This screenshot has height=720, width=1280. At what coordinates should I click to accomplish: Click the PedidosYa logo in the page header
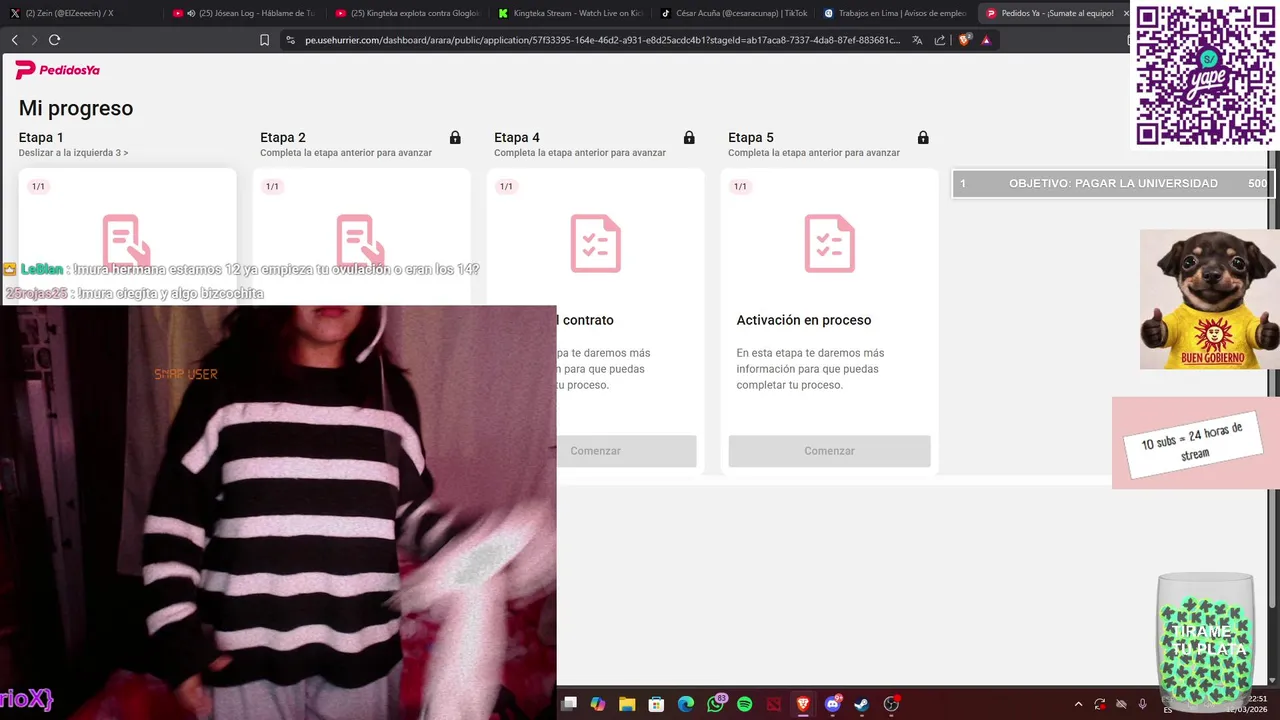pos(57,70)
